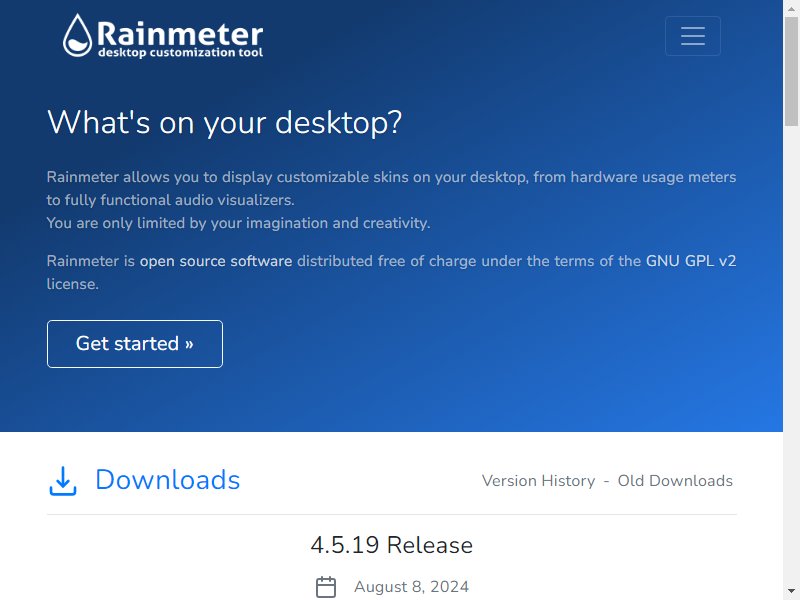The width and height of the screenshot is (800, 600).
Task: Open the hamburger navigation menu
Action: 692,36
